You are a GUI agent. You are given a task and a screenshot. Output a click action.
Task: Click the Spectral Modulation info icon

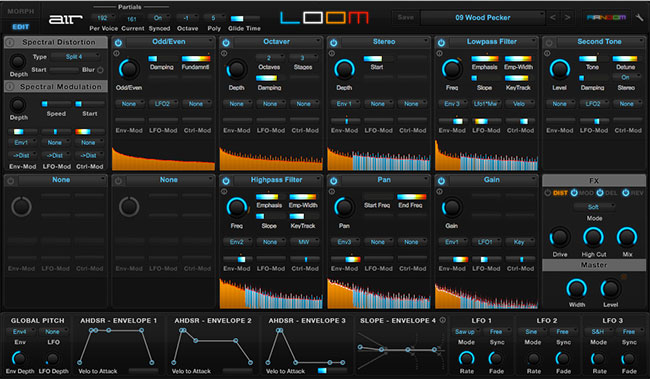coord(10,87)
